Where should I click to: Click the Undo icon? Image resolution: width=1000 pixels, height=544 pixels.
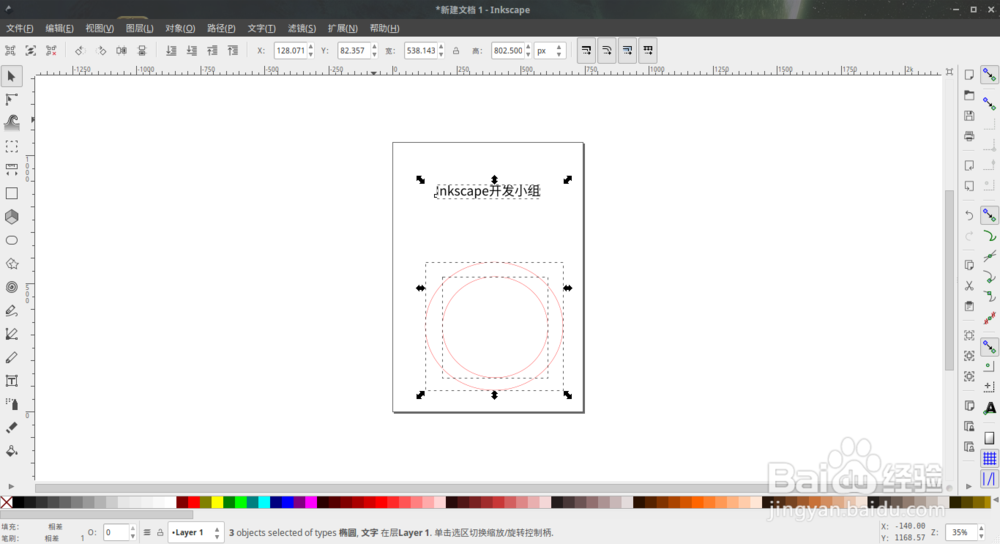click(x=969, y=216)
